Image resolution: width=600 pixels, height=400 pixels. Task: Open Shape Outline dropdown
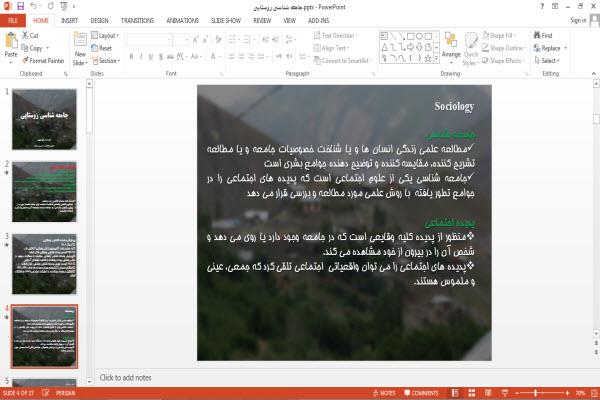(504, 48)
